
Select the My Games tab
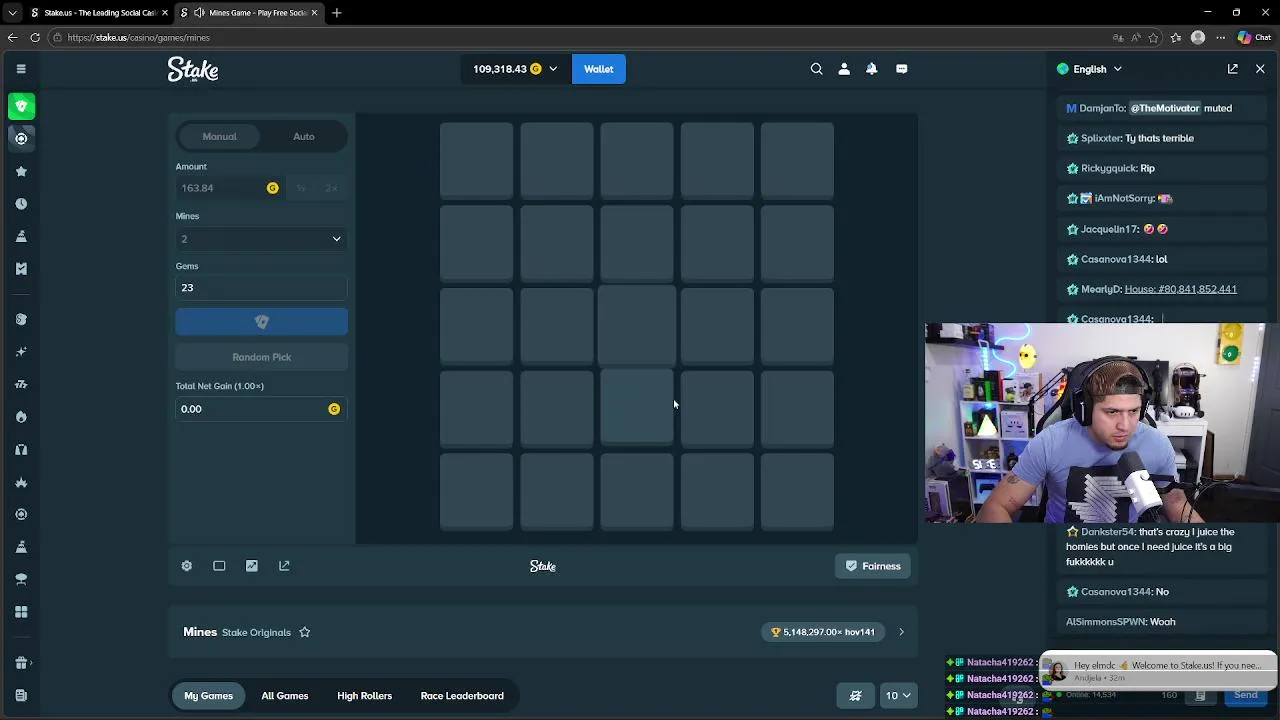pyautogui.click(x=208, y=696)
